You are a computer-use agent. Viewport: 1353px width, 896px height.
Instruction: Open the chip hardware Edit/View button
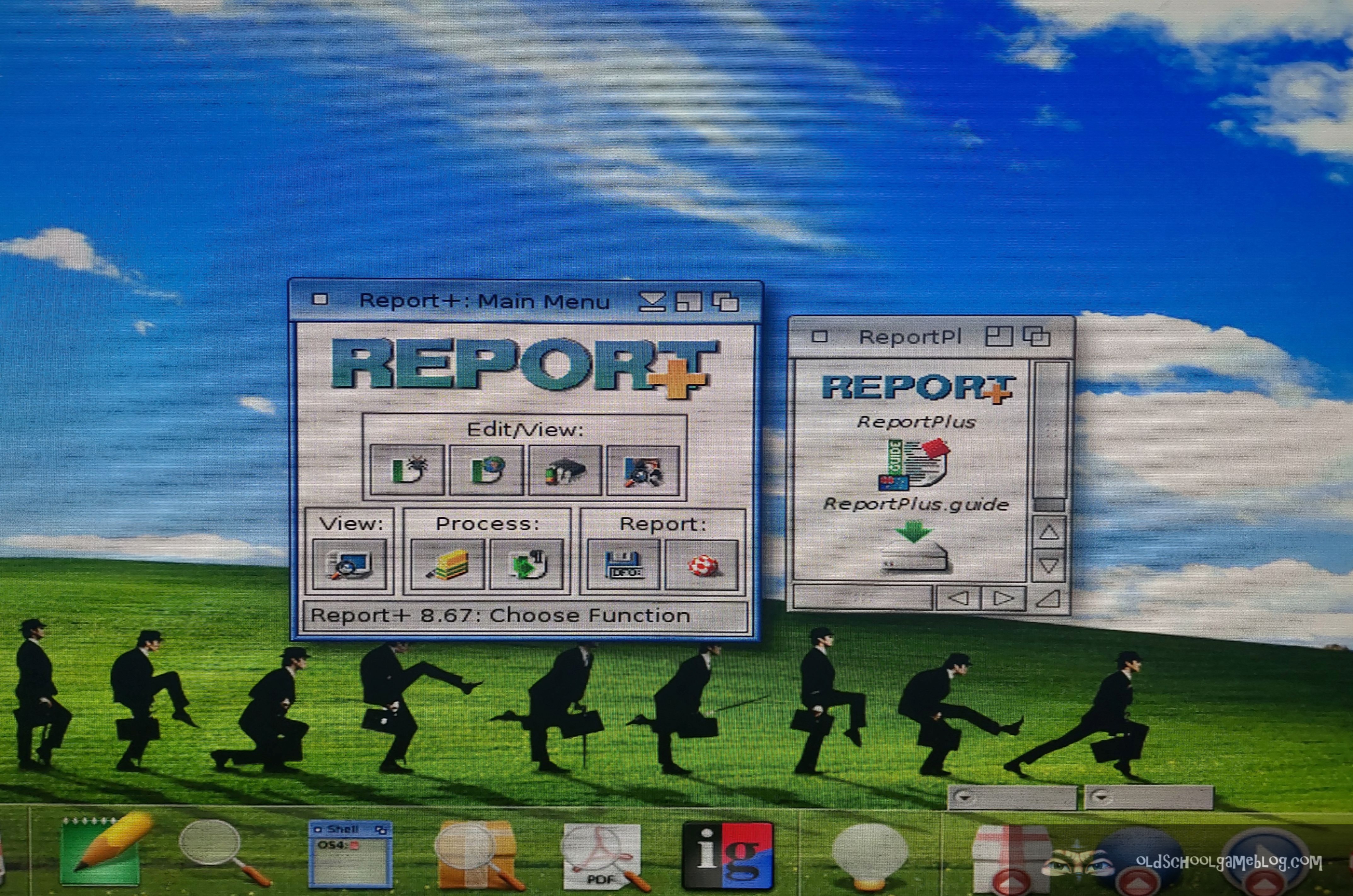click(565, 470)
